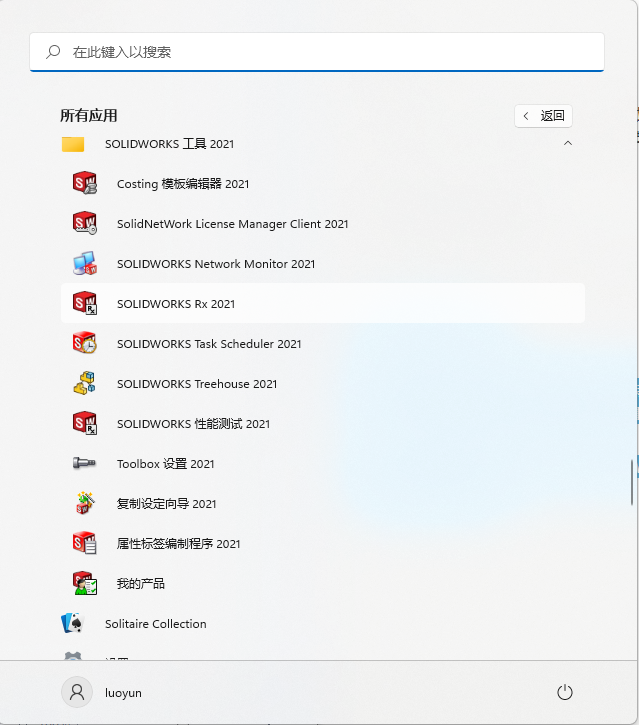The image size is (639, 725).
Task: Go back with the 返回 button
Action: (543, 116)
